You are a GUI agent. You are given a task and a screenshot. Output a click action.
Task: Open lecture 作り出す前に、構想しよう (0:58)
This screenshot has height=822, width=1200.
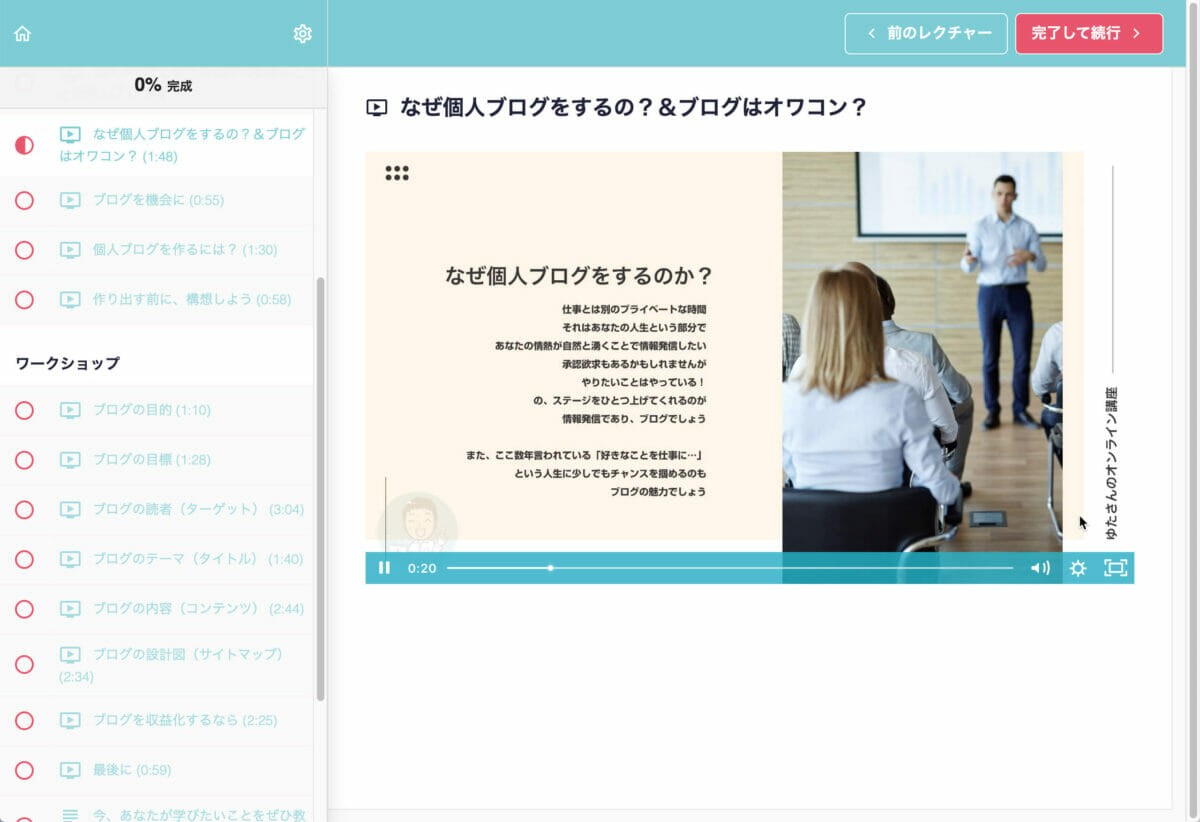coord(156,300)
